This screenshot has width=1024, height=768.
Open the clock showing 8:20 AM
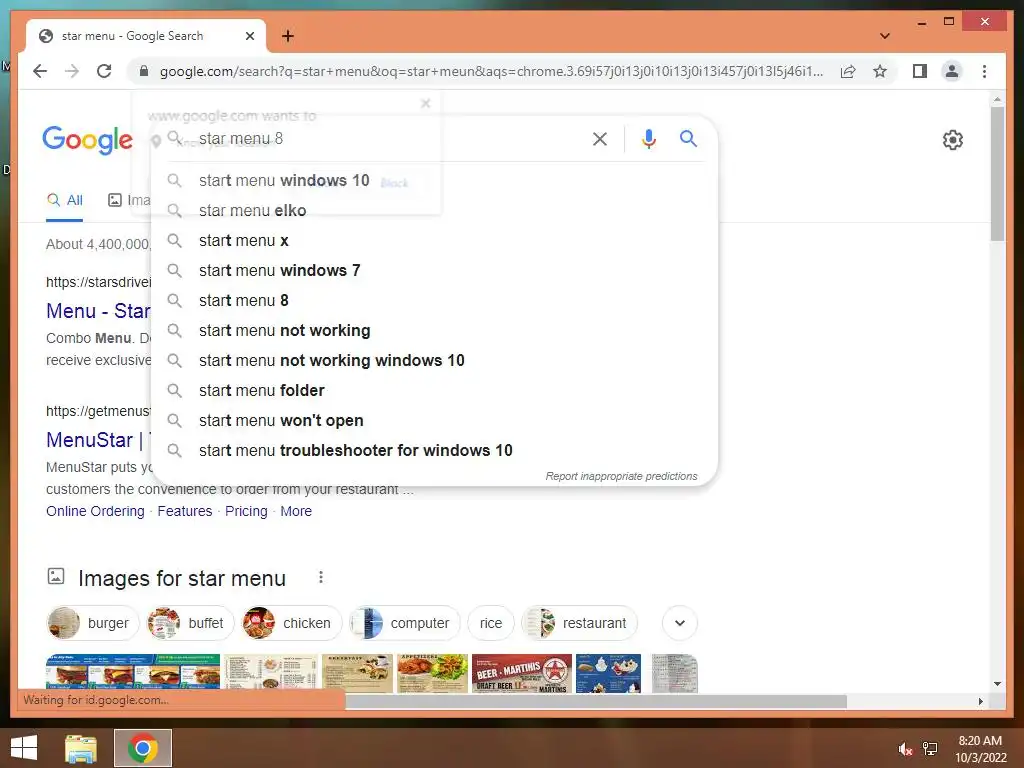[980, 748]
